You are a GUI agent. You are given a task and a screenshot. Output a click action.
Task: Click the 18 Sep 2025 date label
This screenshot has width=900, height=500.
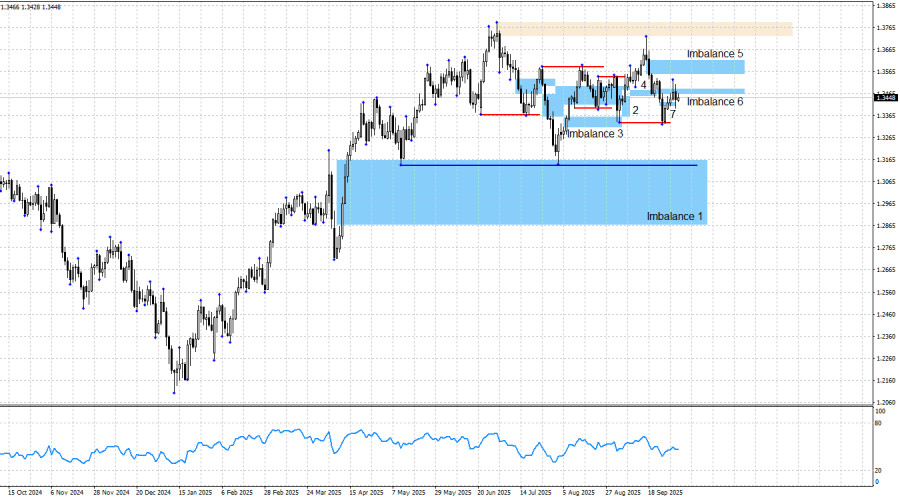pyautogui.click(x=665, y=493)
